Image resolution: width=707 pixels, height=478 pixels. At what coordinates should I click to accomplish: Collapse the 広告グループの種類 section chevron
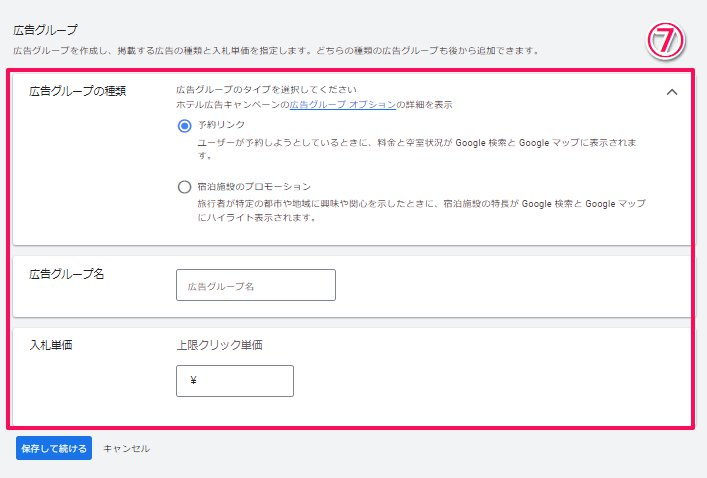tap(672, 92)
